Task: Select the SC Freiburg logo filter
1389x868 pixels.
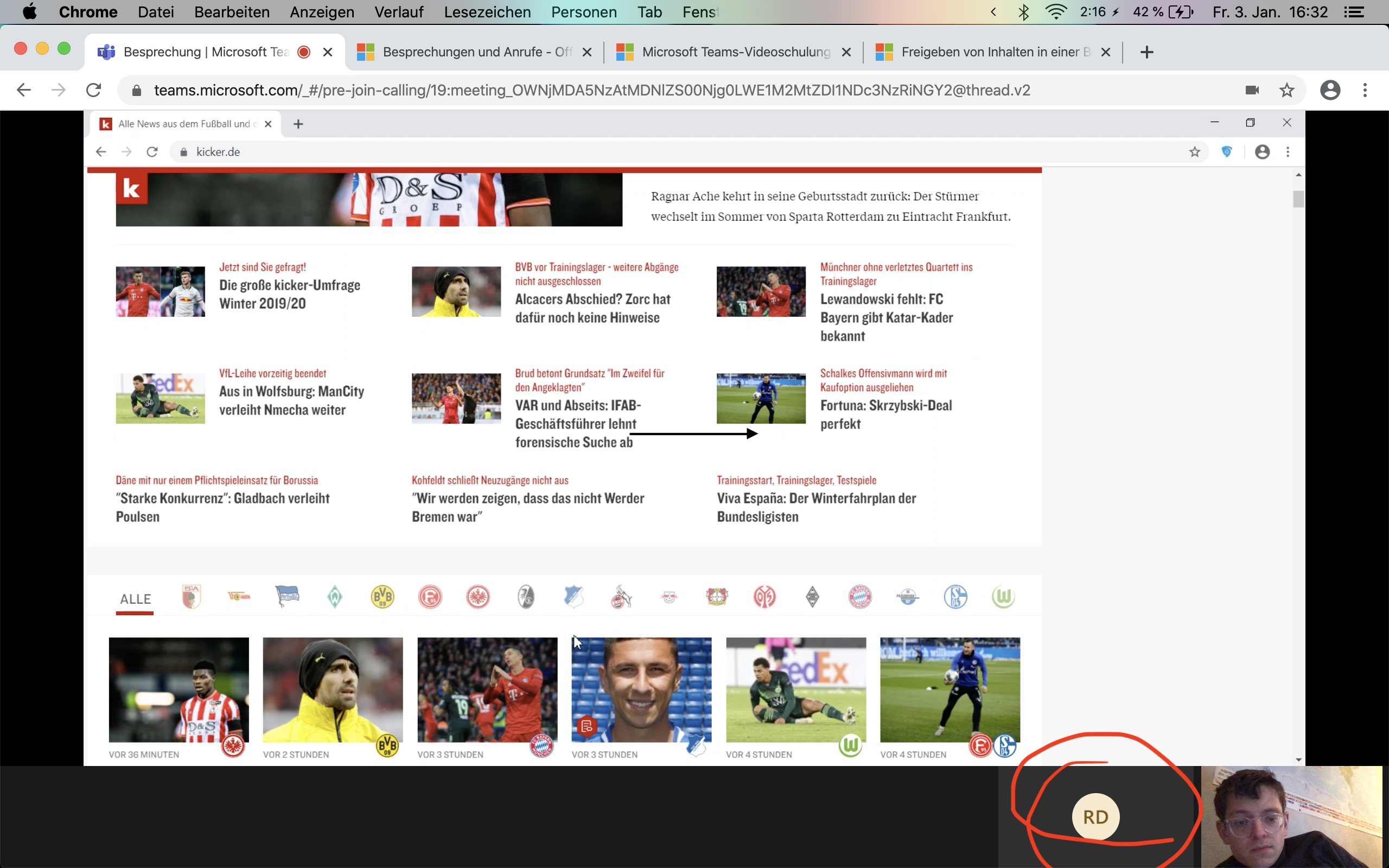Action: 526,597
